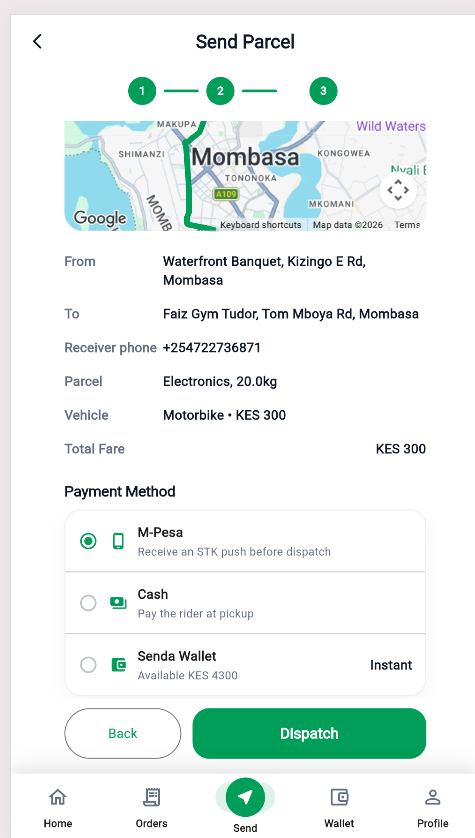475x838 pixels.
Task: Click the Senda Wallet icon in payment list
Action: [x=118, y=665]
